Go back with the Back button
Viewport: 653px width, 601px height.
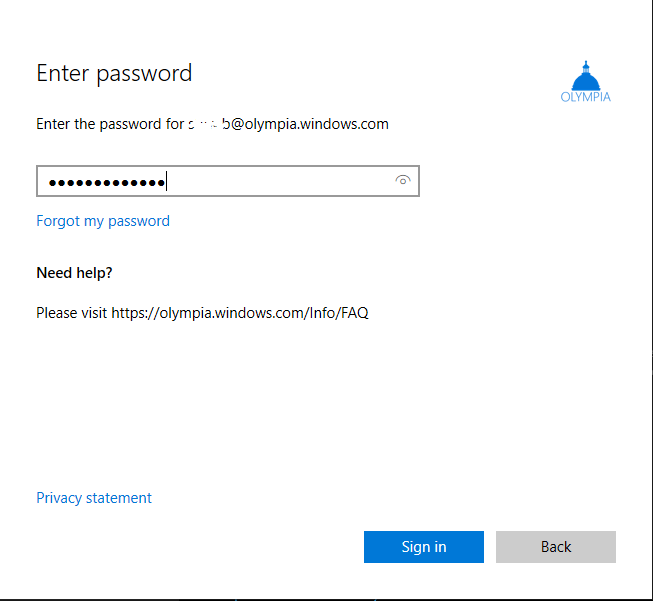(555, 547)
